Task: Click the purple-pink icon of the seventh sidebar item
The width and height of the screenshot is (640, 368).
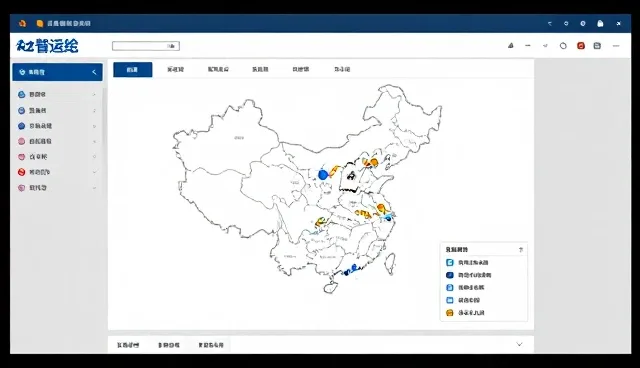Action: point(22,188)
